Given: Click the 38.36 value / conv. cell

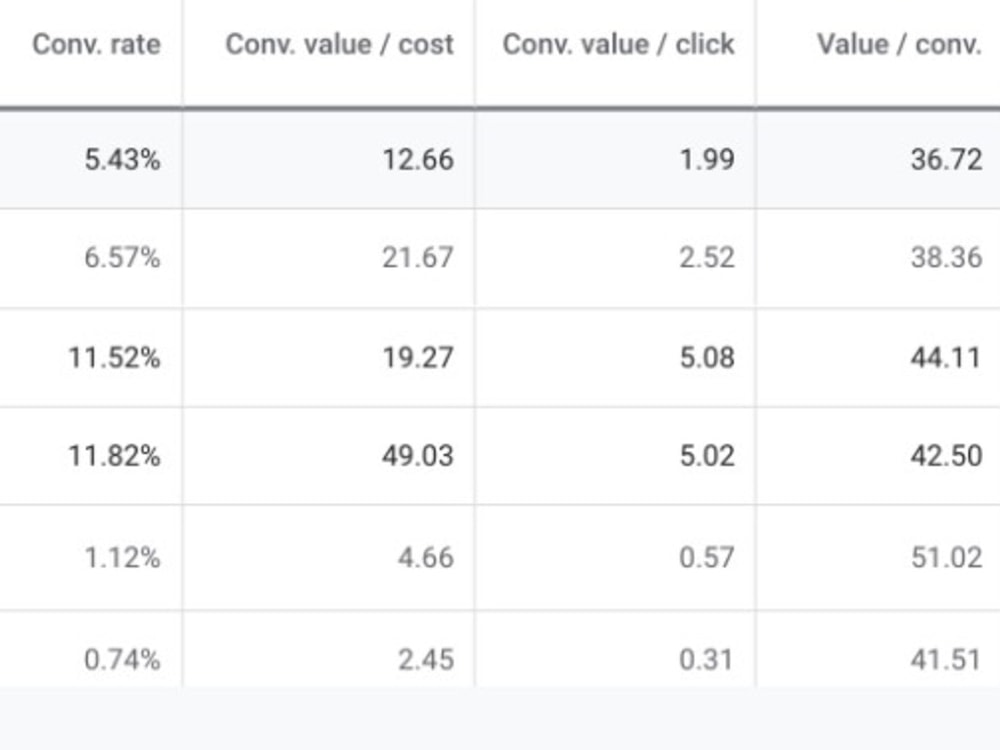Looking at the screenshot, I should [946, 258].
